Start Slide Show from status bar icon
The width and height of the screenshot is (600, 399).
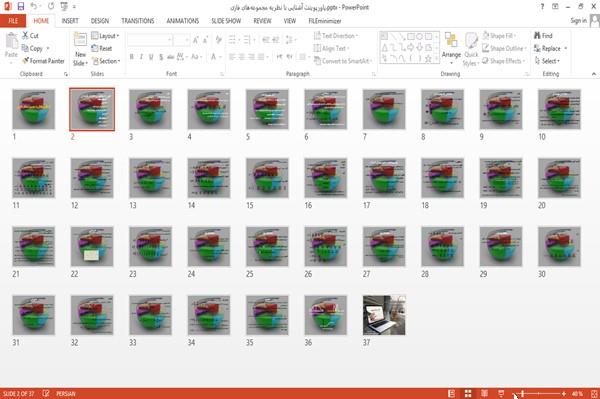pyautogui.click(x=501, y=393)
